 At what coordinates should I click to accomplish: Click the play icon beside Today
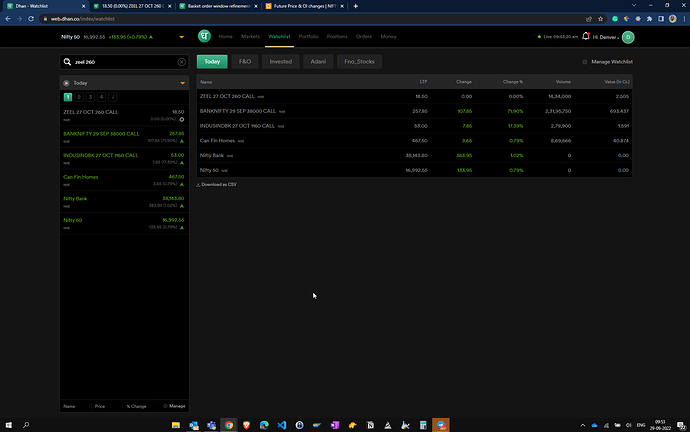coord(66,83)
